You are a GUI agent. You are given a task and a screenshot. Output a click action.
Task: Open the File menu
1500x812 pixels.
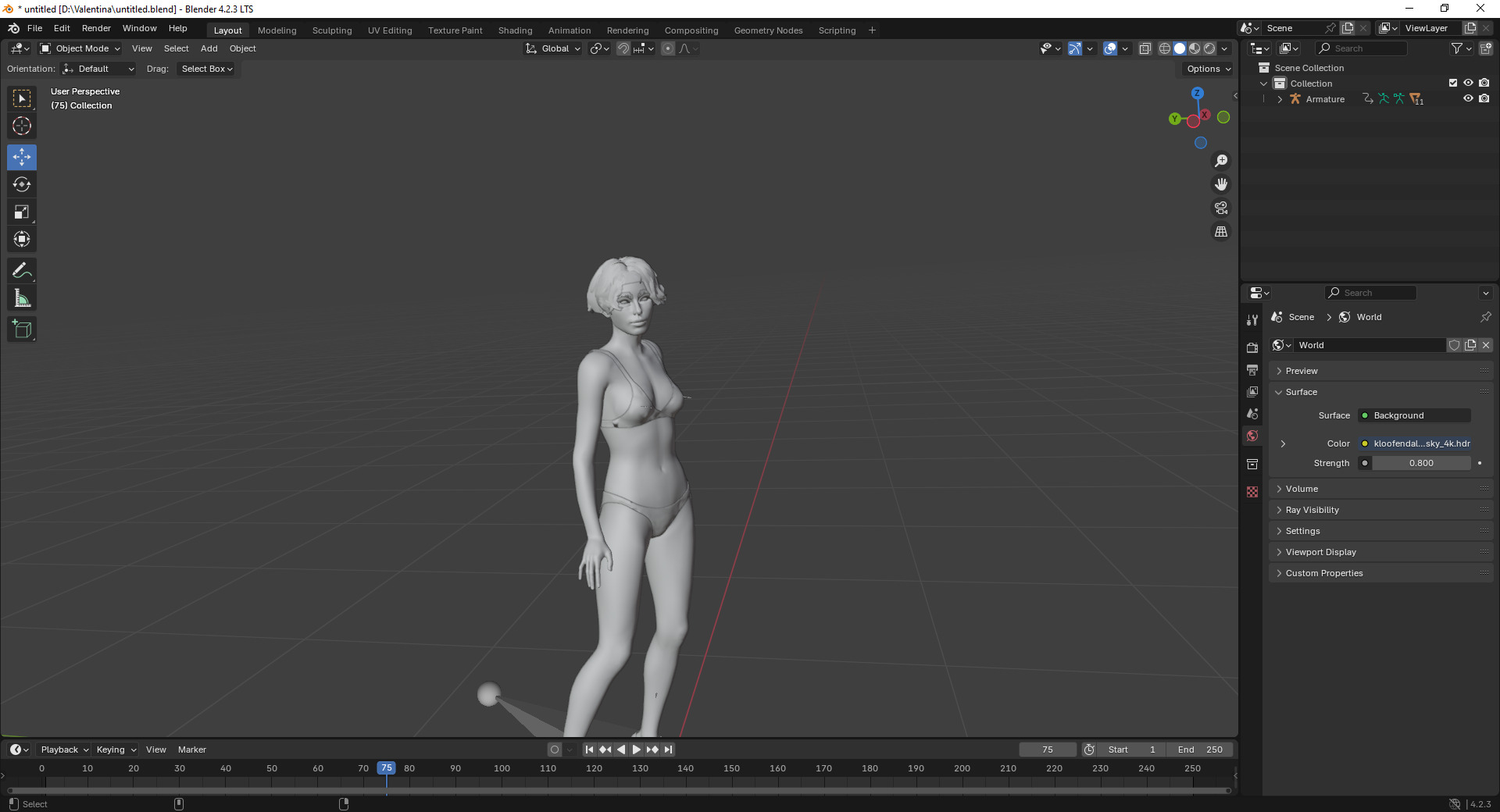[x=35, y=28]
